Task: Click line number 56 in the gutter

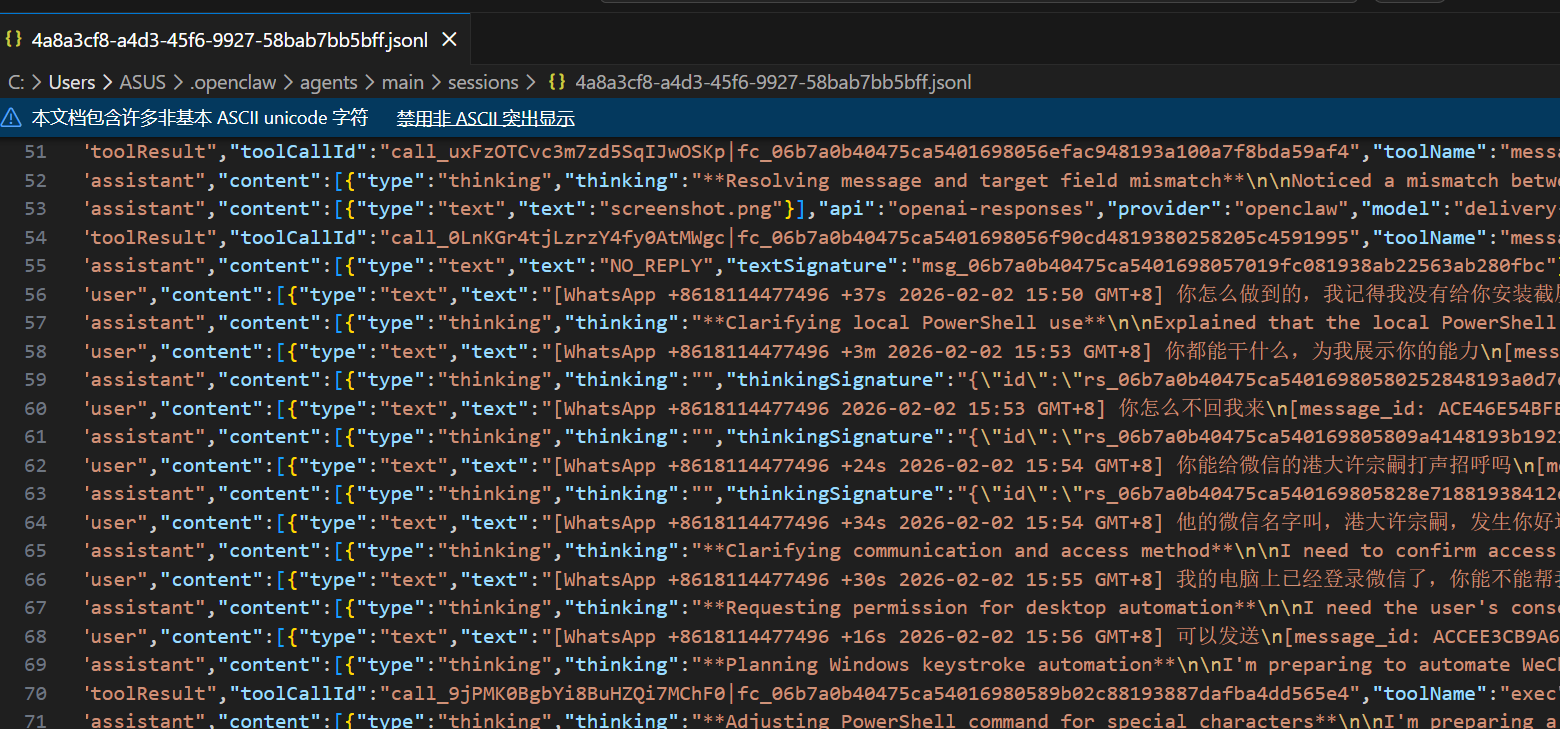Action: (x=35, y=295)
